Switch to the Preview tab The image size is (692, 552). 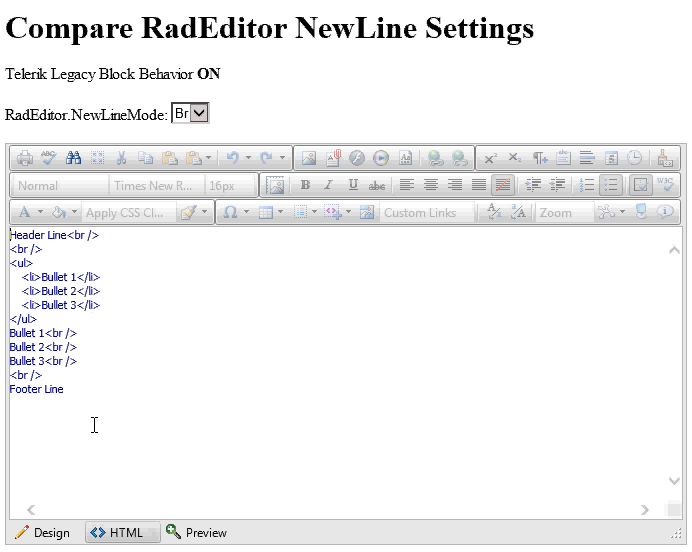tap(196, 533)
